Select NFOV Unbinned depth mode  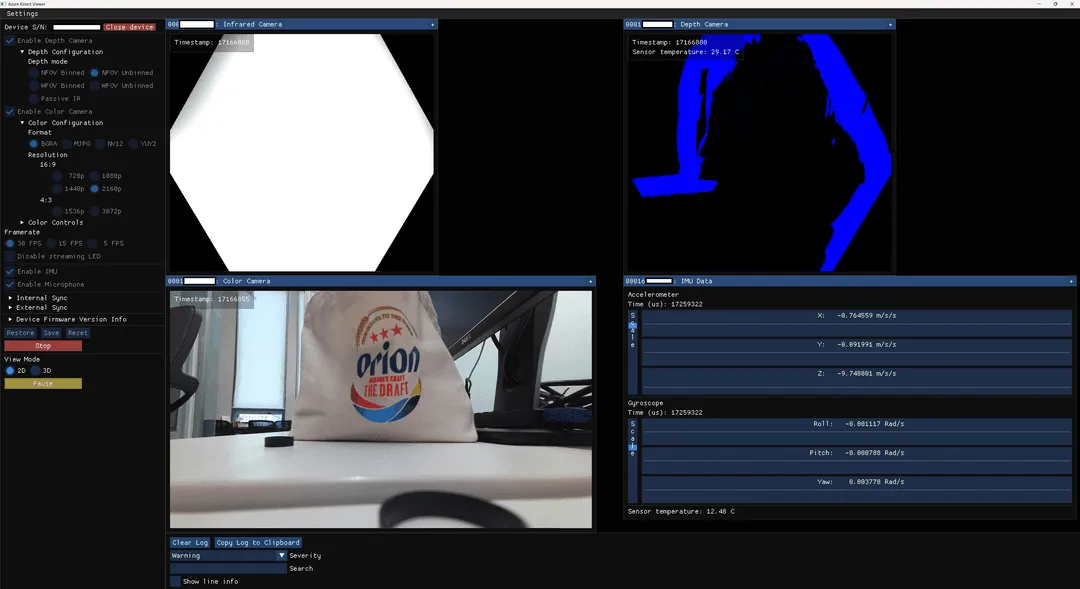point(94,73)
